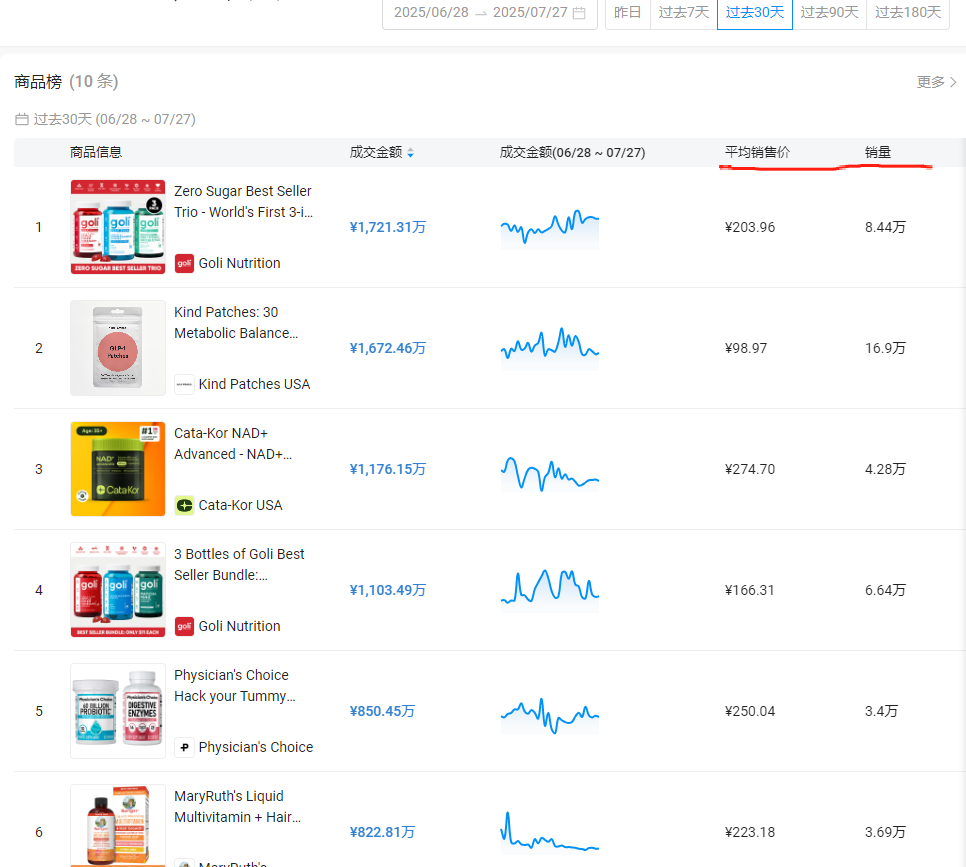Click the sales amount ¥1,672.46万

388,348
